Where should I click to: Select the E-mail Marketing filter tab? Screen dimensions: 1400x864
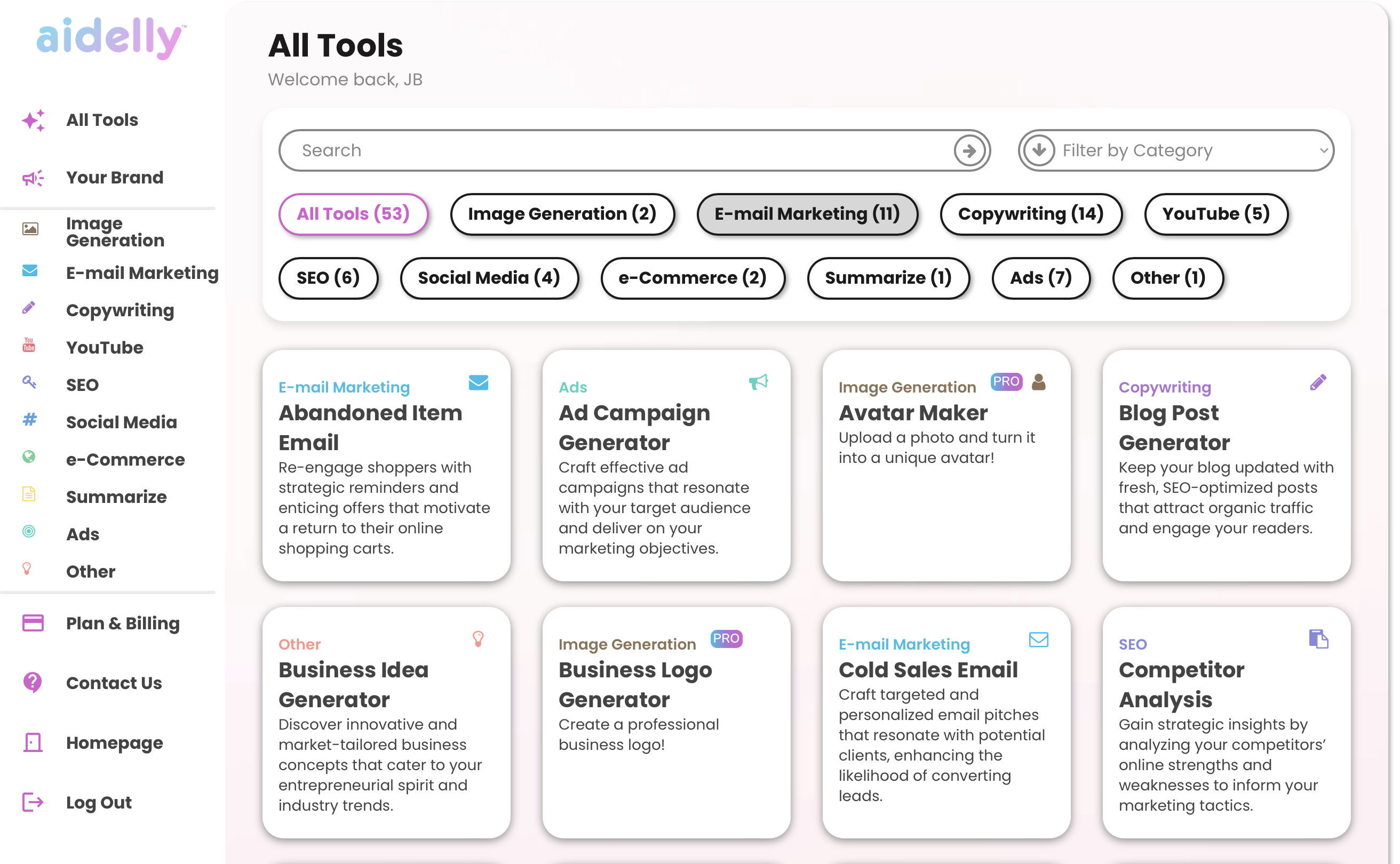[x=805, y=213]
